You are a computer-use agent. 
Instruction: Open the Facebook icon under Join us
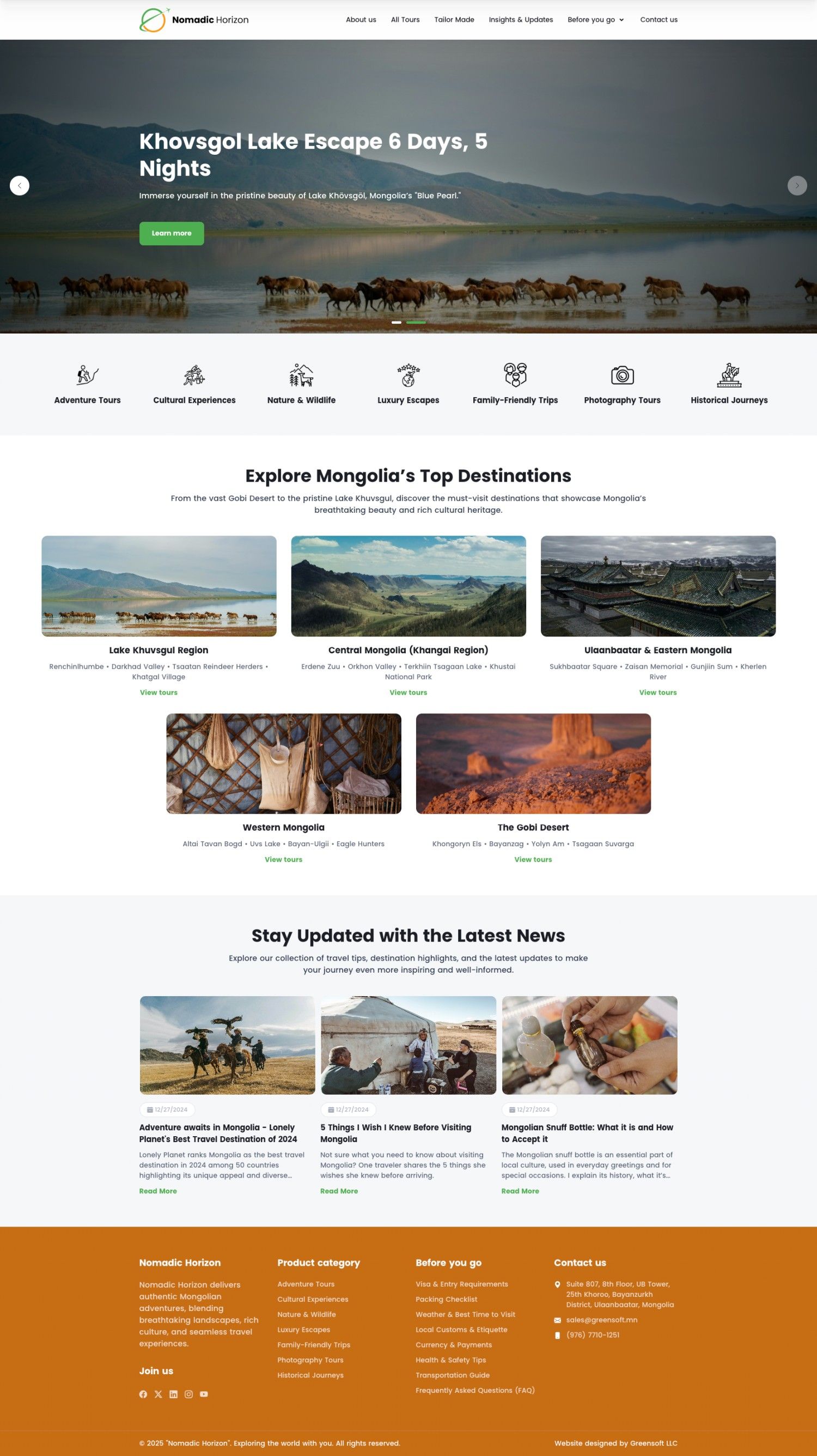point(143,1394)
